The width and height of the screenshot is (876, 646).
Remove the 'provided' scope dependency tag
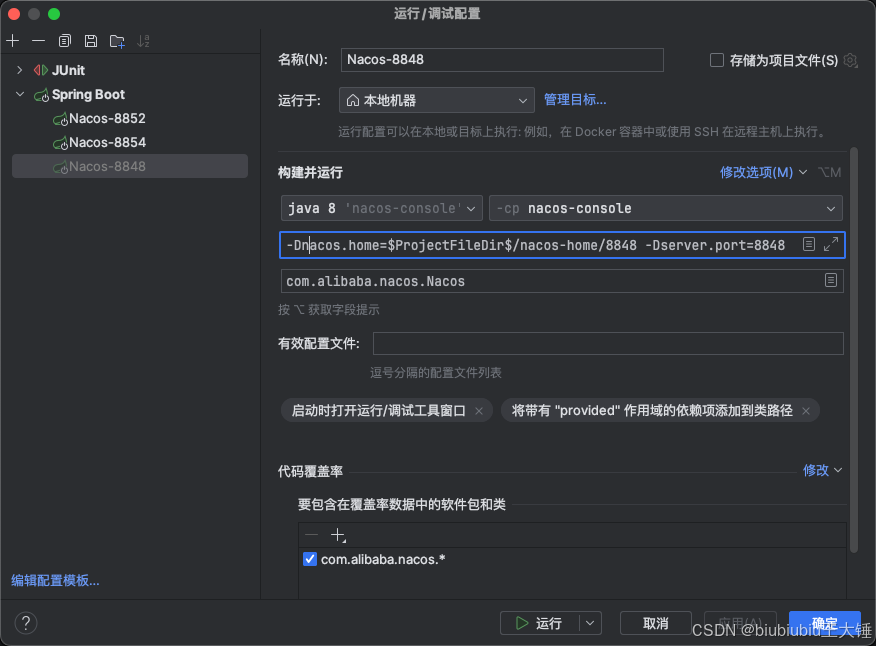[806, 411]
